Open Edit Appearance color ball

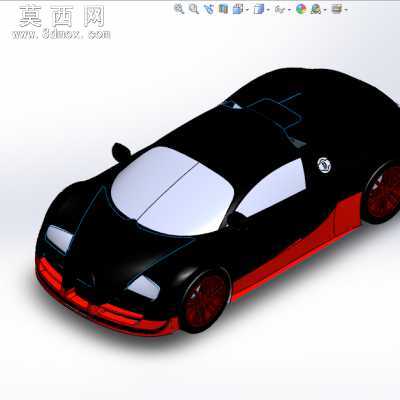tap(301, 9)
